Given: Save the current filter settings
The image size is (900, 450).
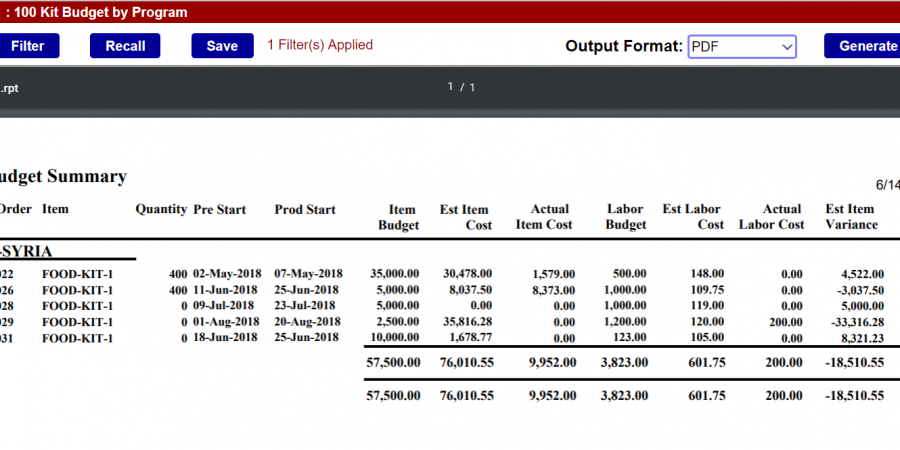Looking at the screenshot, I should (222, 46).
